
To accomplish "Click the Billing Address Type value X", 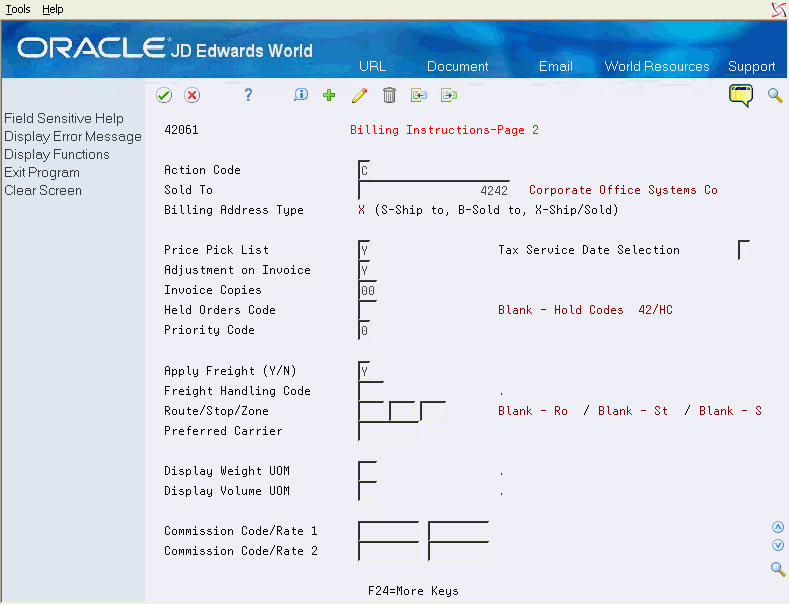I will point(361,210).
